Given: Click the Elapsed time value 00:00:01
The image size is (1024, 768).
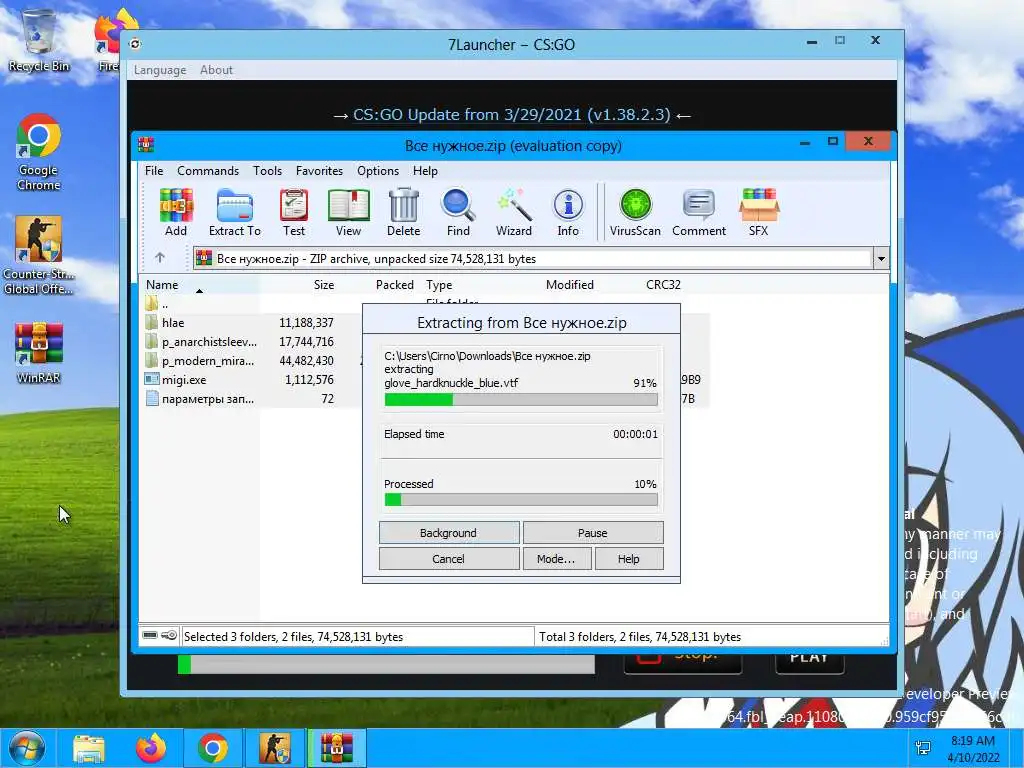Looking at the screenshot, I should point(635,434).
